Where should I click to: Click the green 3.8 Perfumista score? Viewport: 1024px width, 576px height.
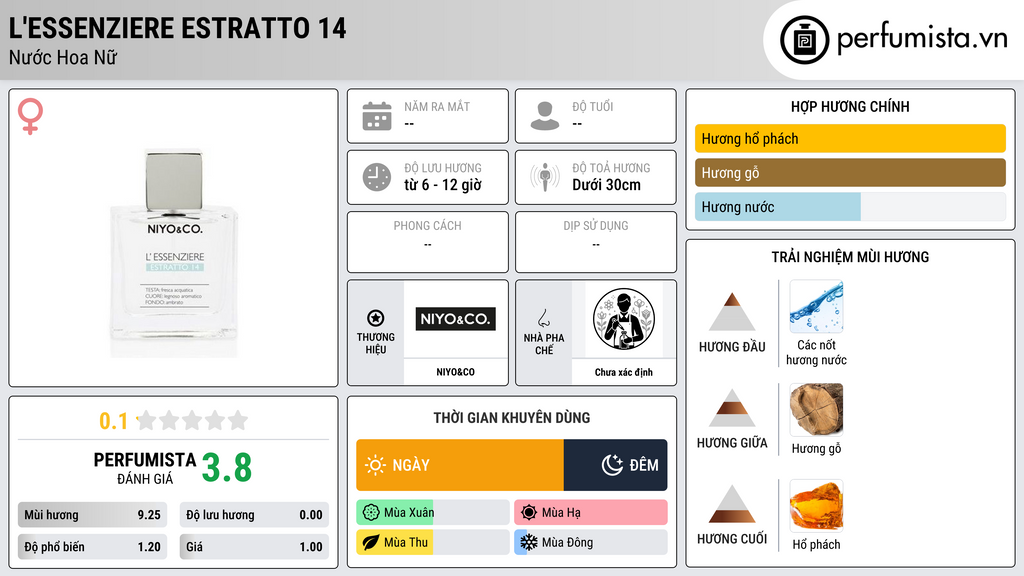coord(227,468)
